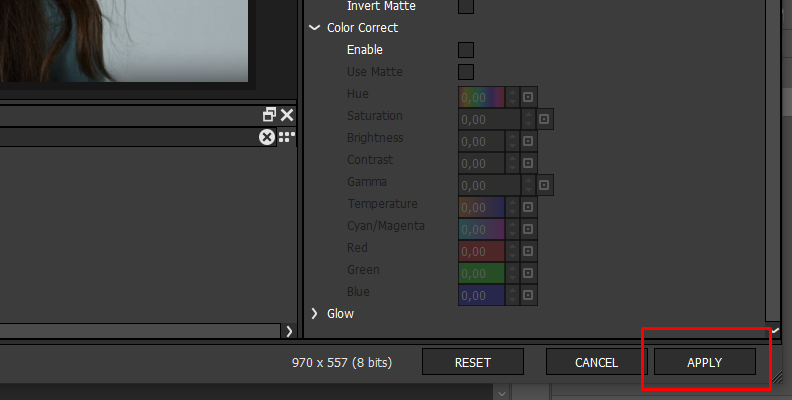792x400 pixels.
Task: Open grid view options icon
Action: pyautogui.click(x=287, y=137)
